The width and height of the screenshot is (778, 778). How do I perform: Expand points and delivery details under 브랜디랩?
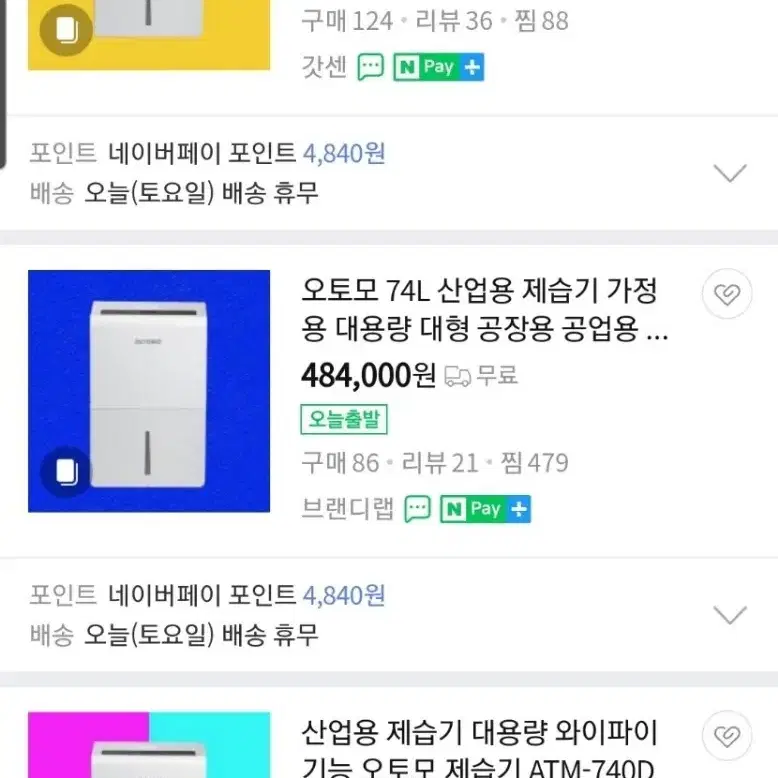[x=729, y=615]
